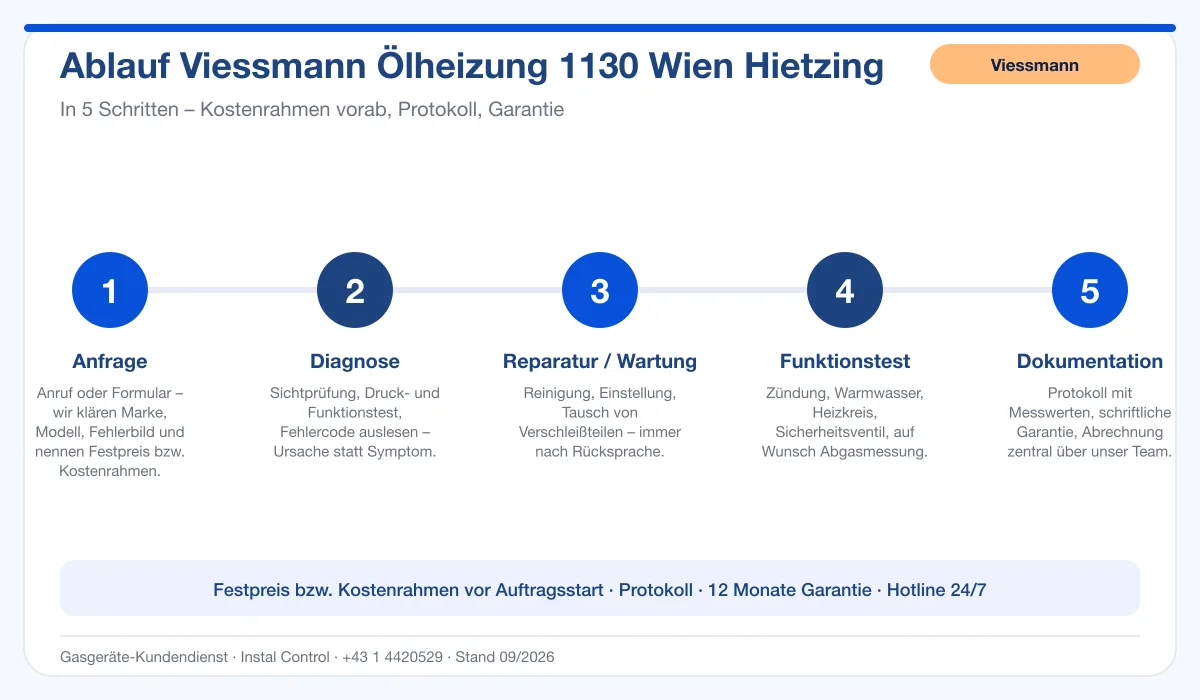1200x700 pixels.
Task: Click the title 'Ablauf Viessmann Ölheizung 1130 Wien Hietzing'
Action: (472, 66)
